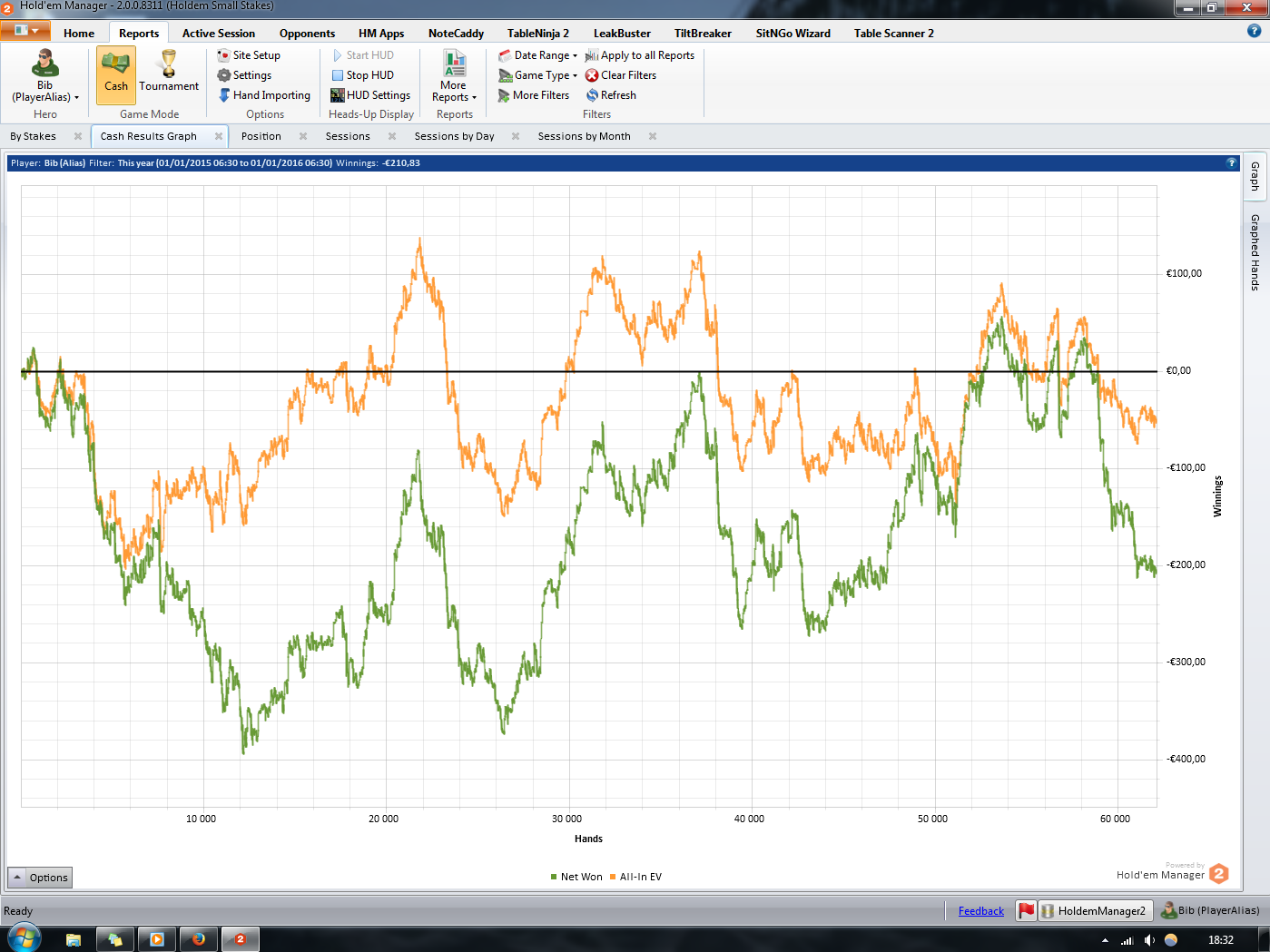Click Stop HUD
Viewport: 1270px width, 952px height.
(362, 75)
